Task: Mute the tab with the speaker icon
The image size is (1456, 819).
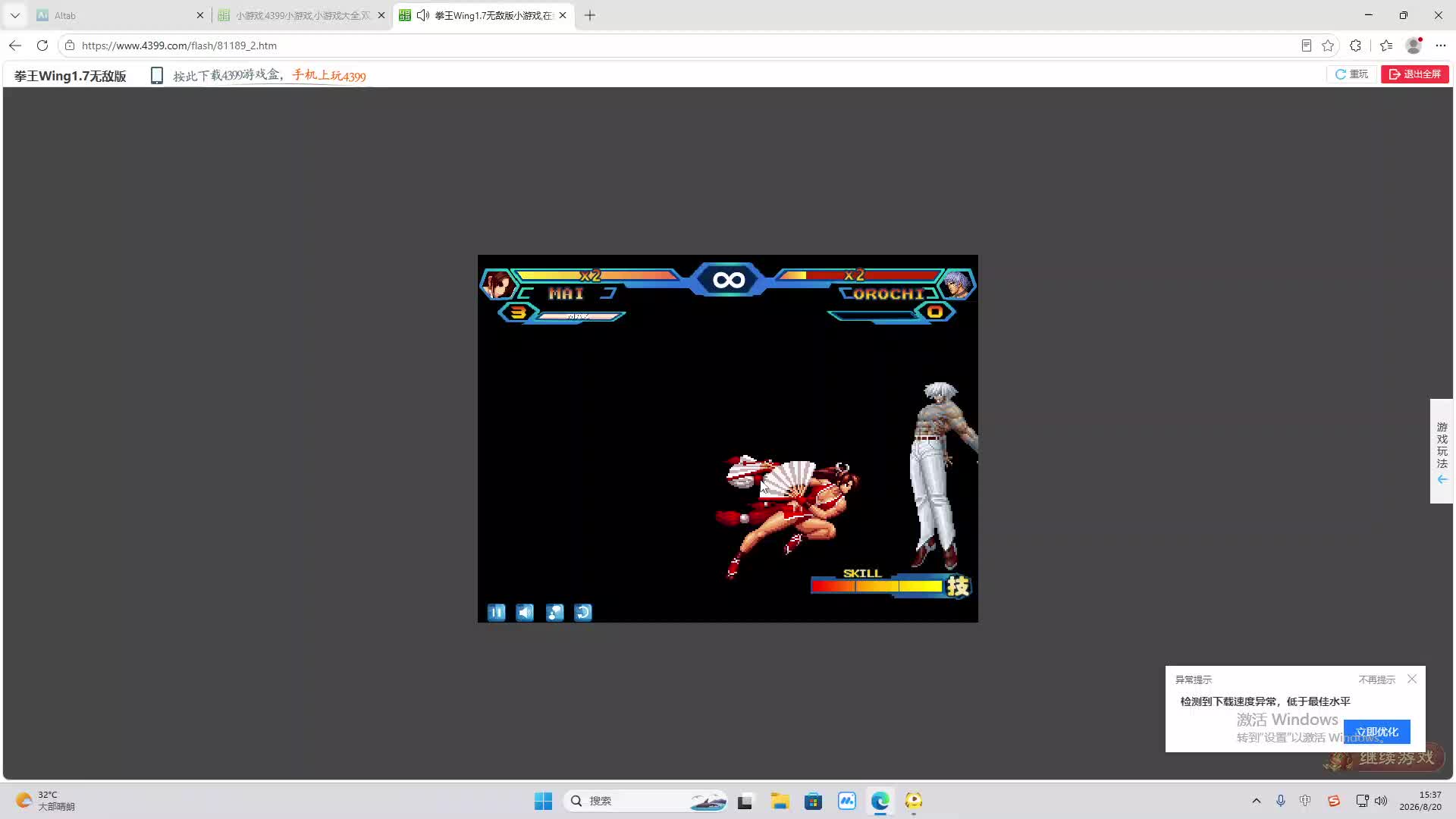Action: (x=423, y=15)
